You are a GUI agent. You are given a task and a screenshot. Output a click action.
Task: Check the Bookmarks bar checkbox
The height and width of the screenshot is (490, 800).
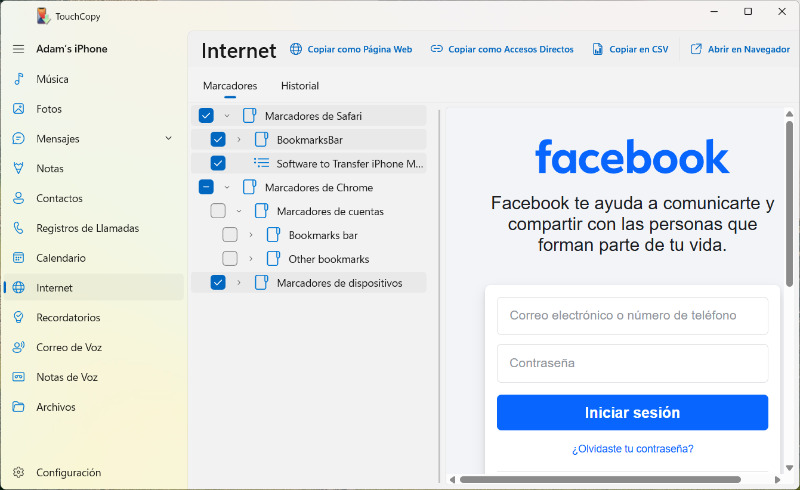(230, 235)
